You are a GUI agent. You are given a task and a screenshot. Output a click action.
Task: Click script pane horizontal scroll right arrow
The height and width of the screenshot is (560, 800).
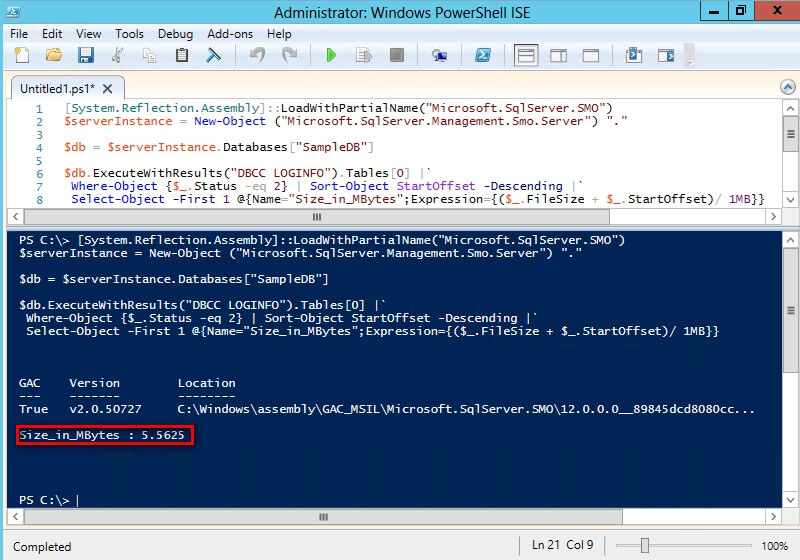click(x=773, y=216)
